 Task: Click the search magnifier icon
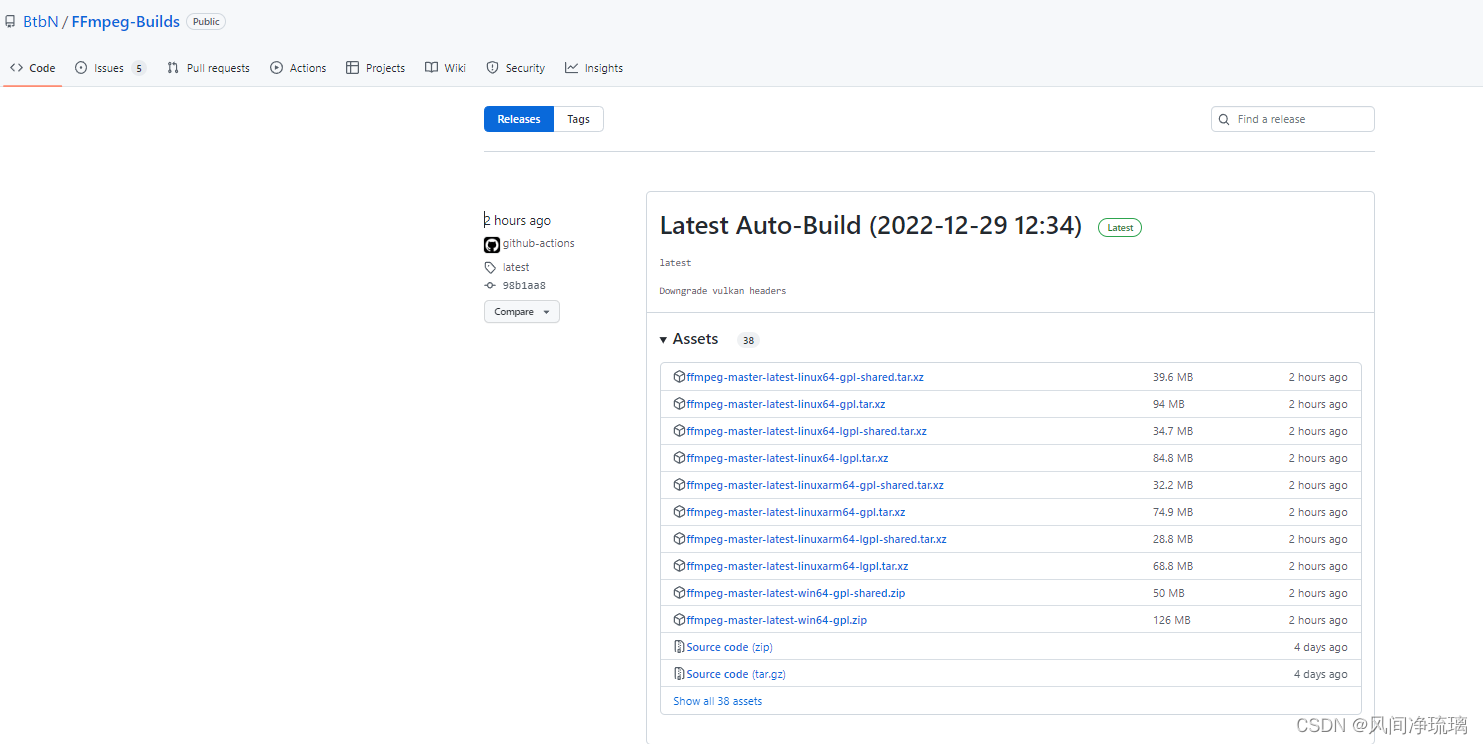pyautogui.click(x=1224, y=119)
